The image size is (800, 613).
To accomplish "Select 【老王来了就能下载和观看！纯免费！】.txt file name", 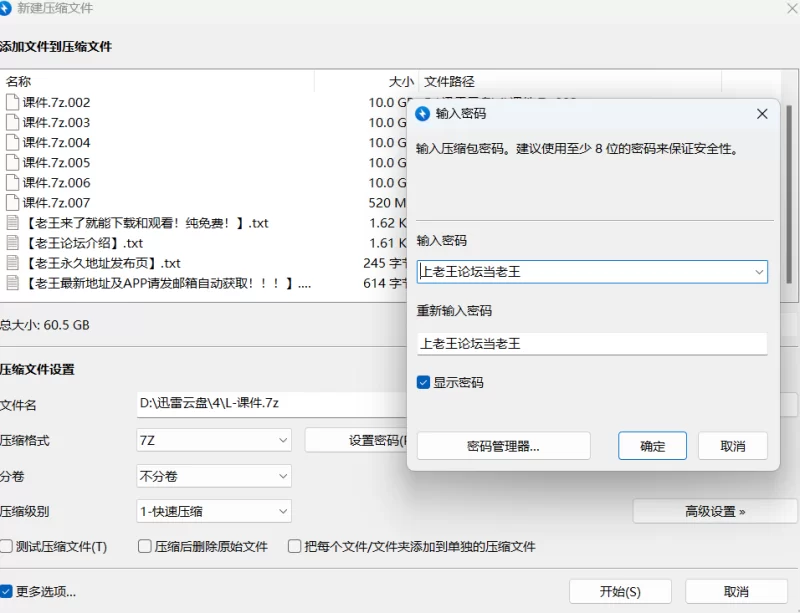I will tap(145, 223).
